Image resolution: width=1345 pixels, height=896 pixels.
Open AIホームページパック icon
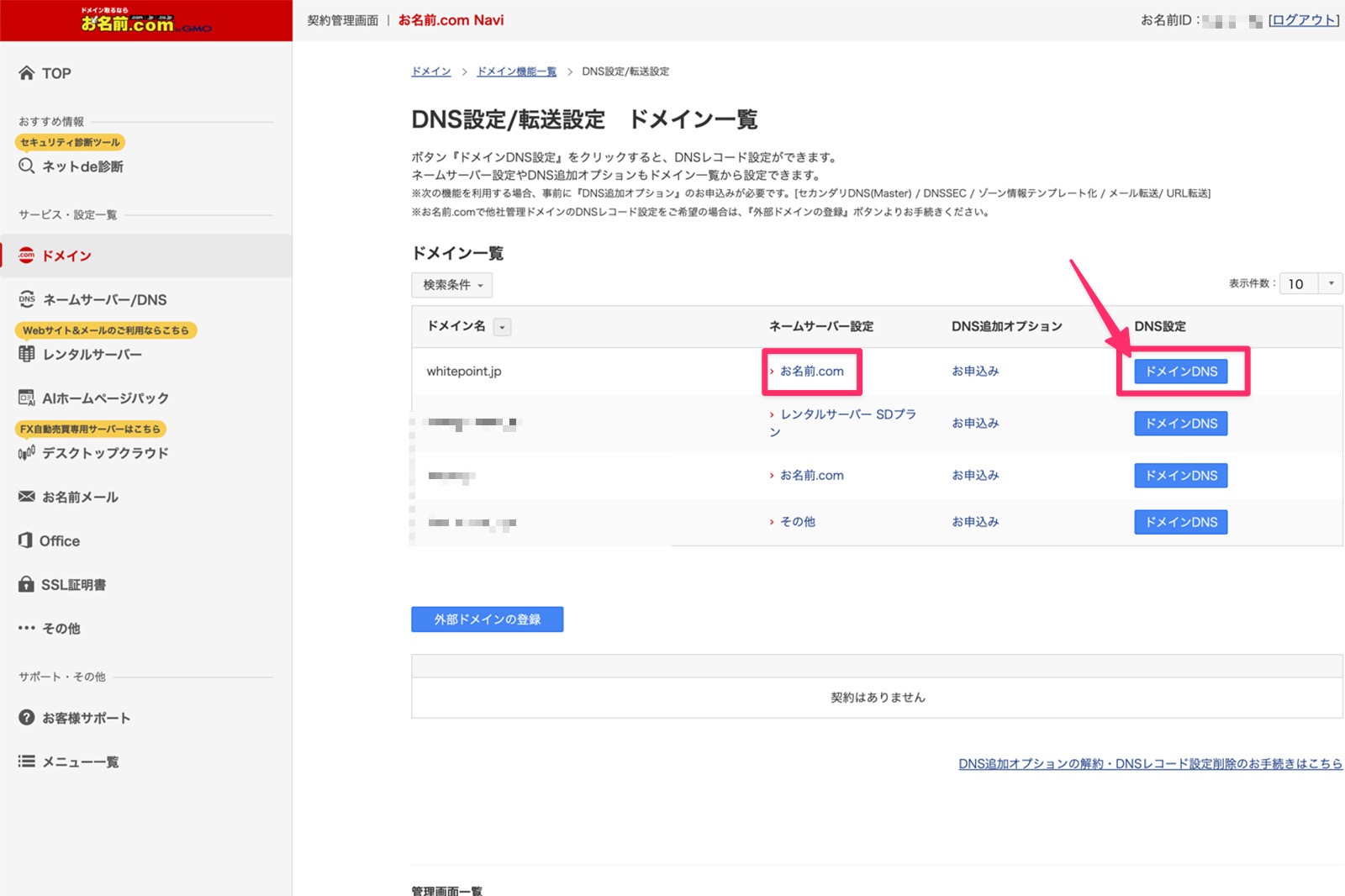(x=27, y=398)
